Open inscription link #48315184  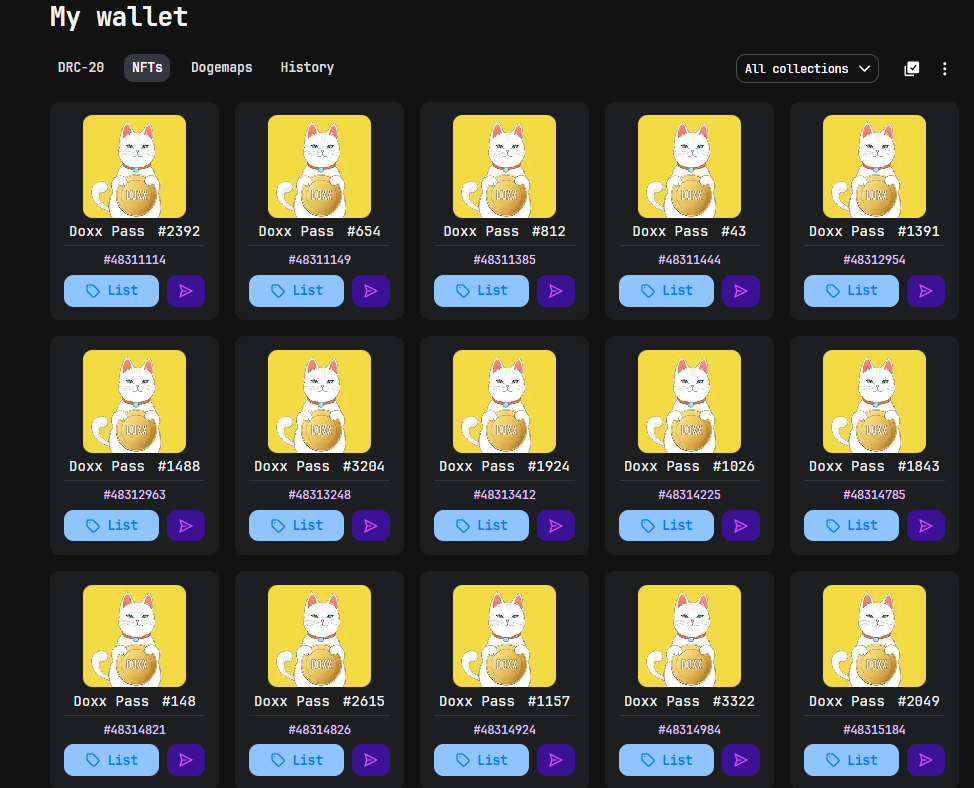pos(874,730)
